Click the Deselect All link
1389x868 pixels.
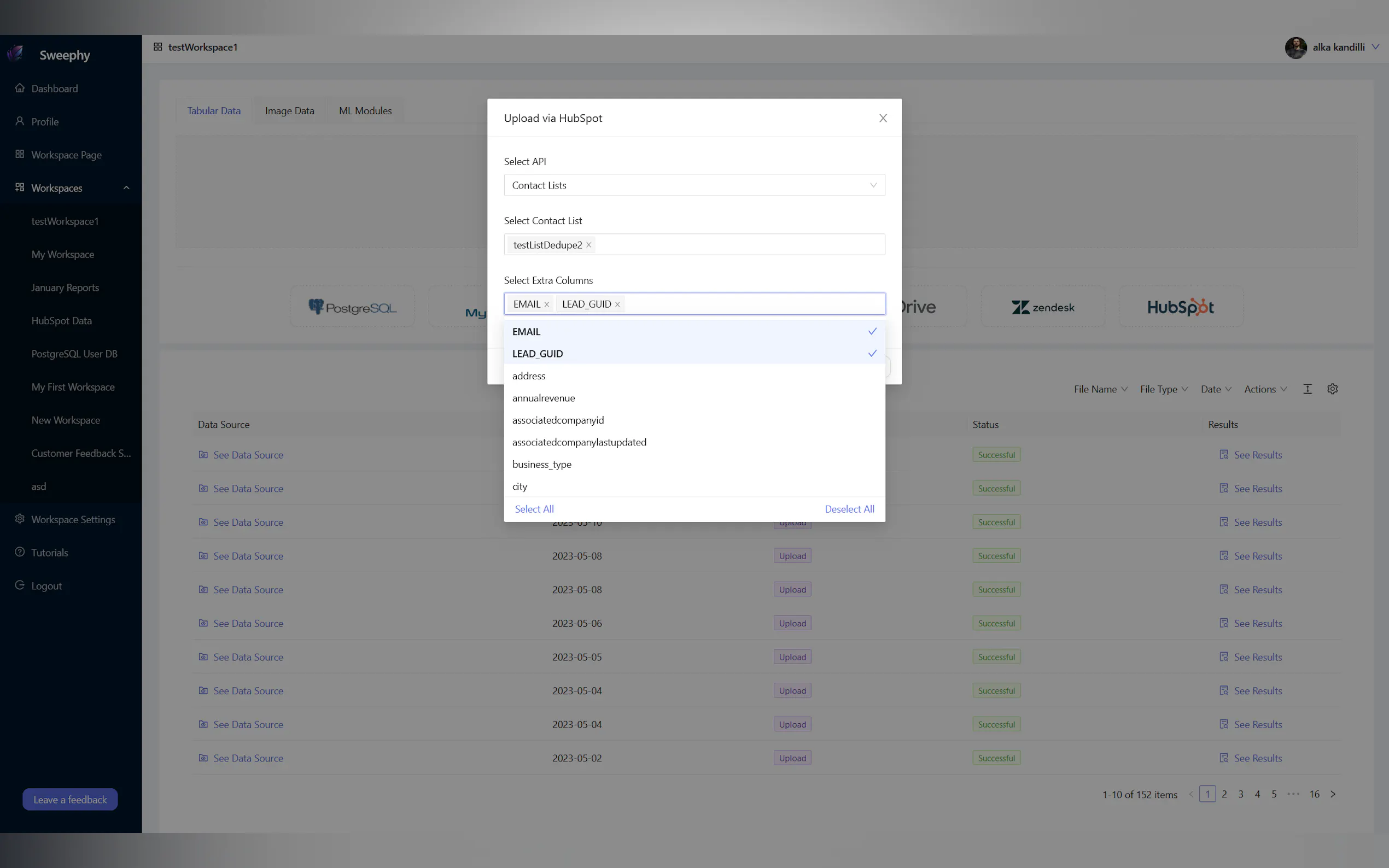click(x=849, y=509)
